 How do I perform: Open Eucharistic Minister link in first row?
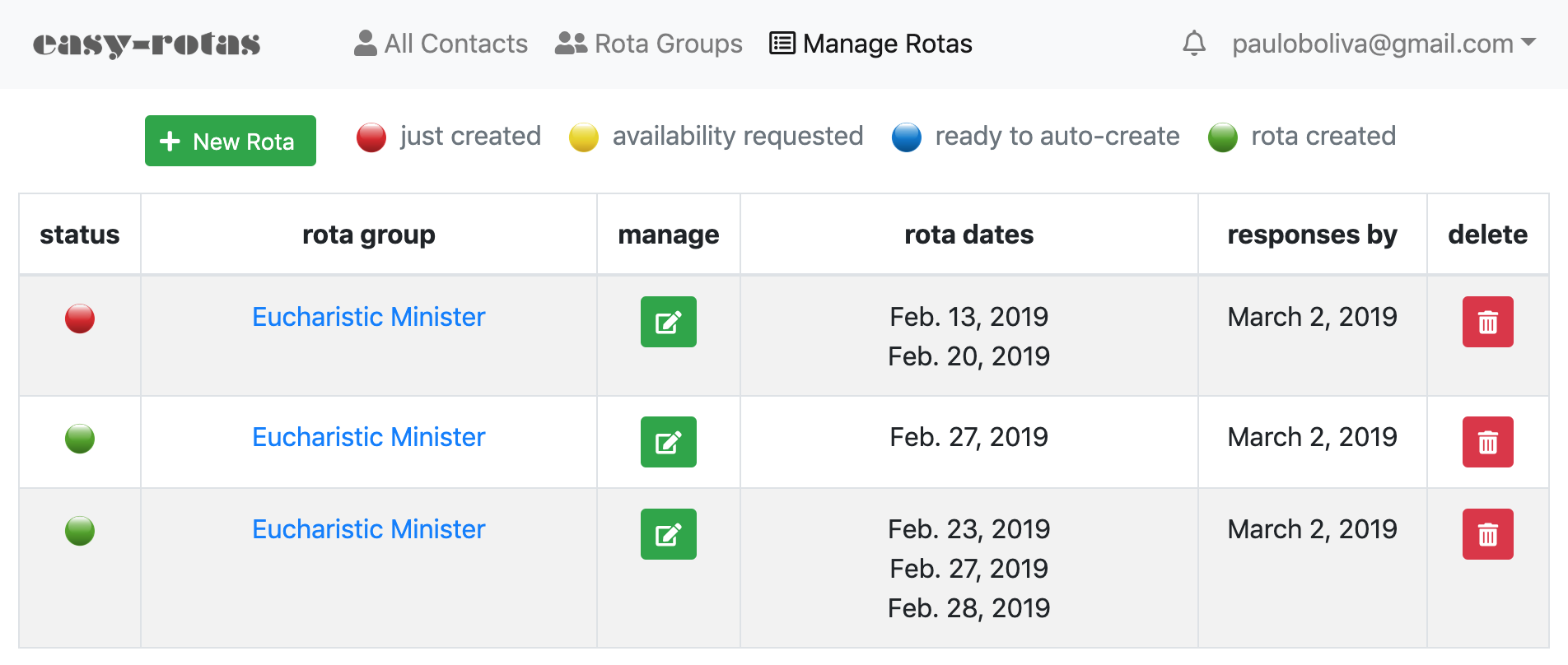coord(368,317)
